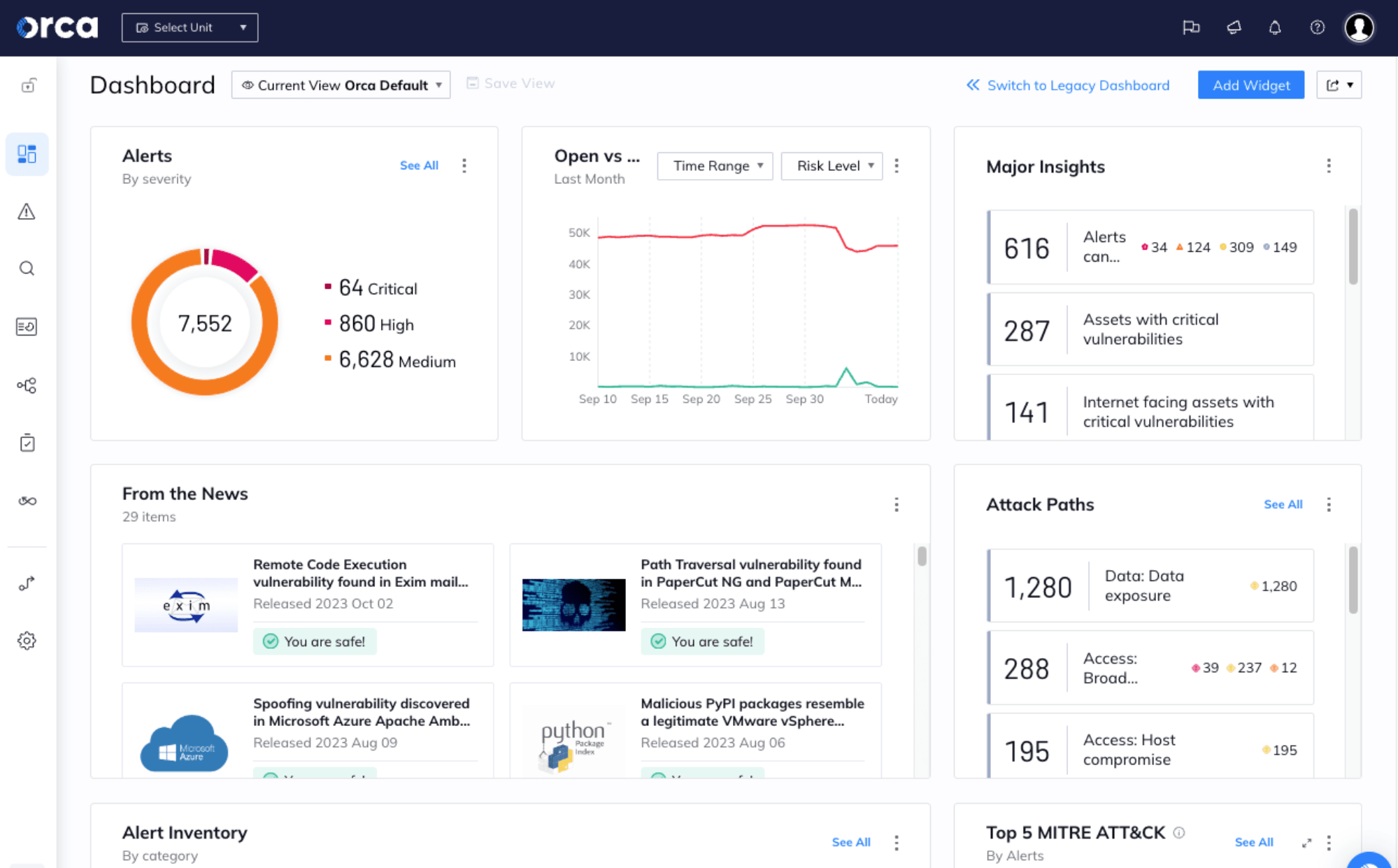1398x868 pixels.
Task: Open the Major Insights three-dot menu
Action: pos(1329,166)
